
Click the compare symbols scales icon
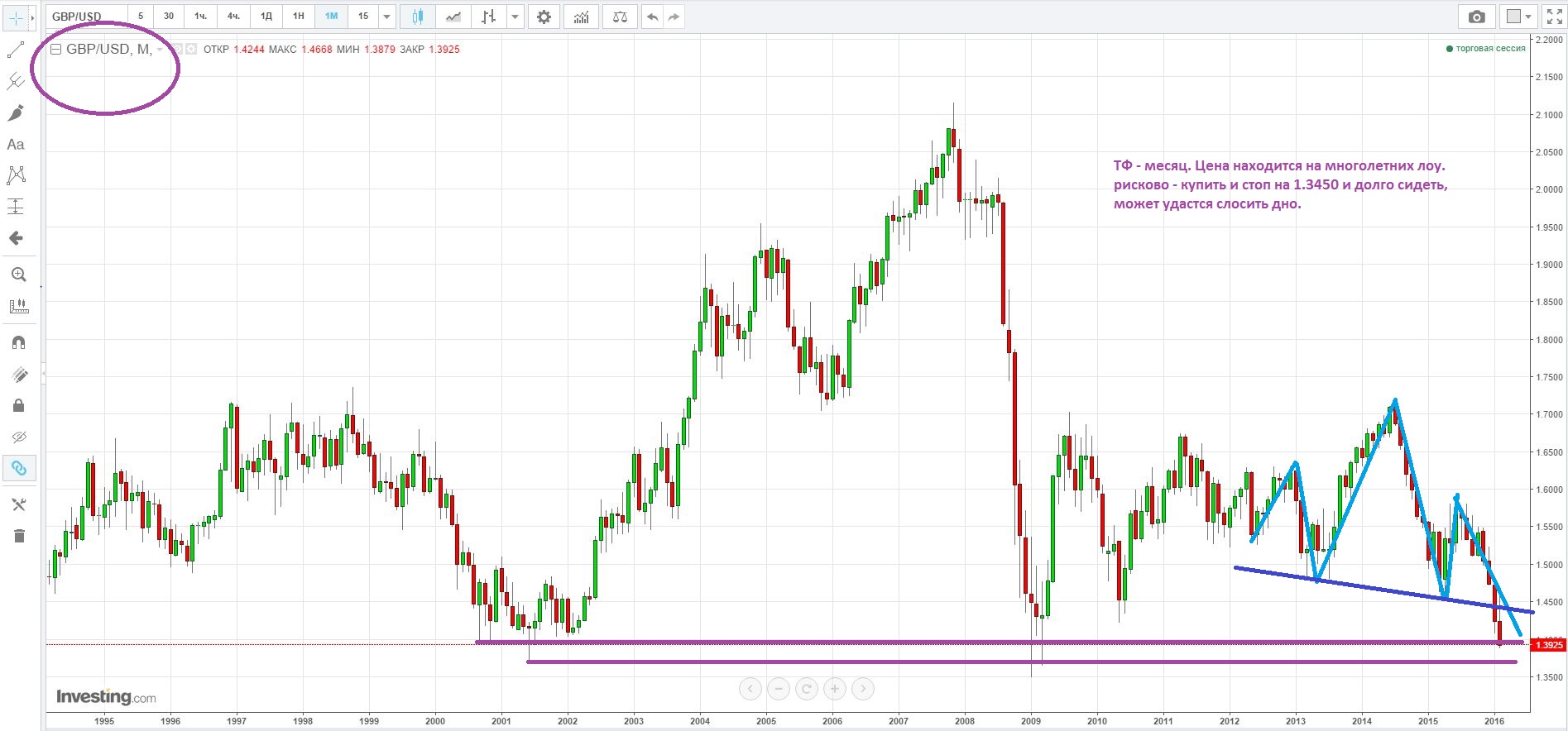[x=620, y=17]
